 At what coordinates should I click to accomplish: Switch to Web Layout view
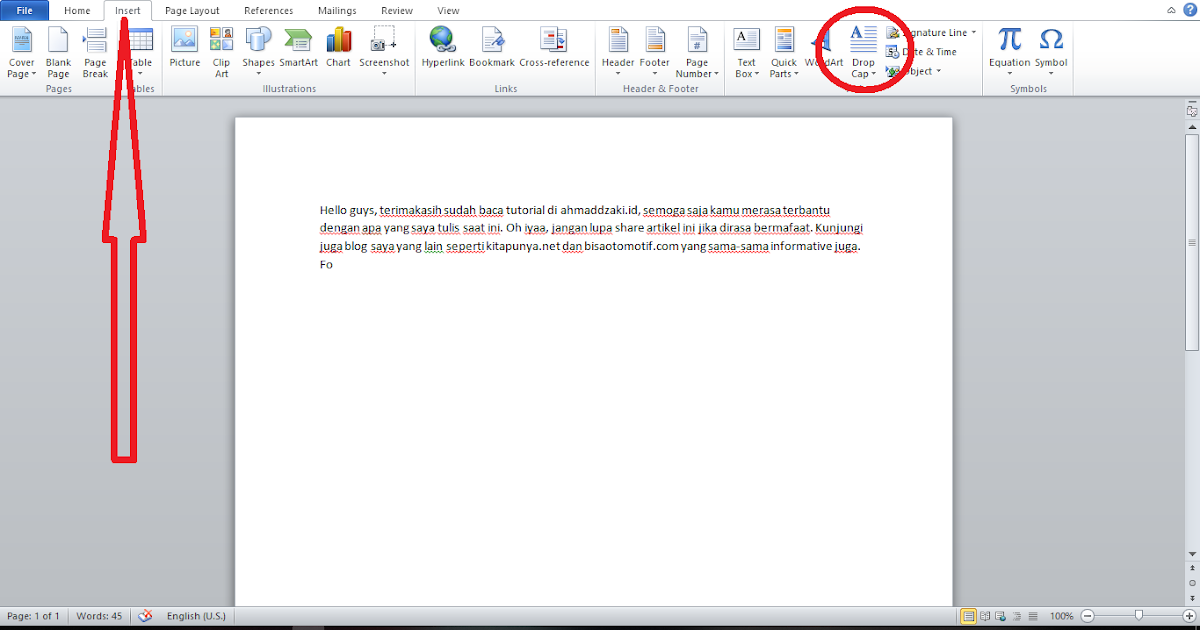pos(1001,616)
